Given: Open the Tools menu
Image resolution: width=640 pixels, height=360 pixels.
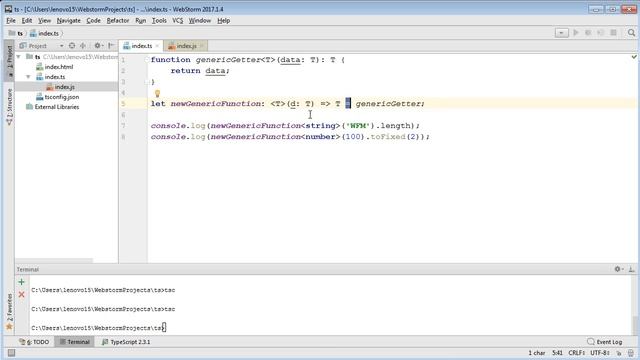Looking at the screenshot, I should point(159,20).
